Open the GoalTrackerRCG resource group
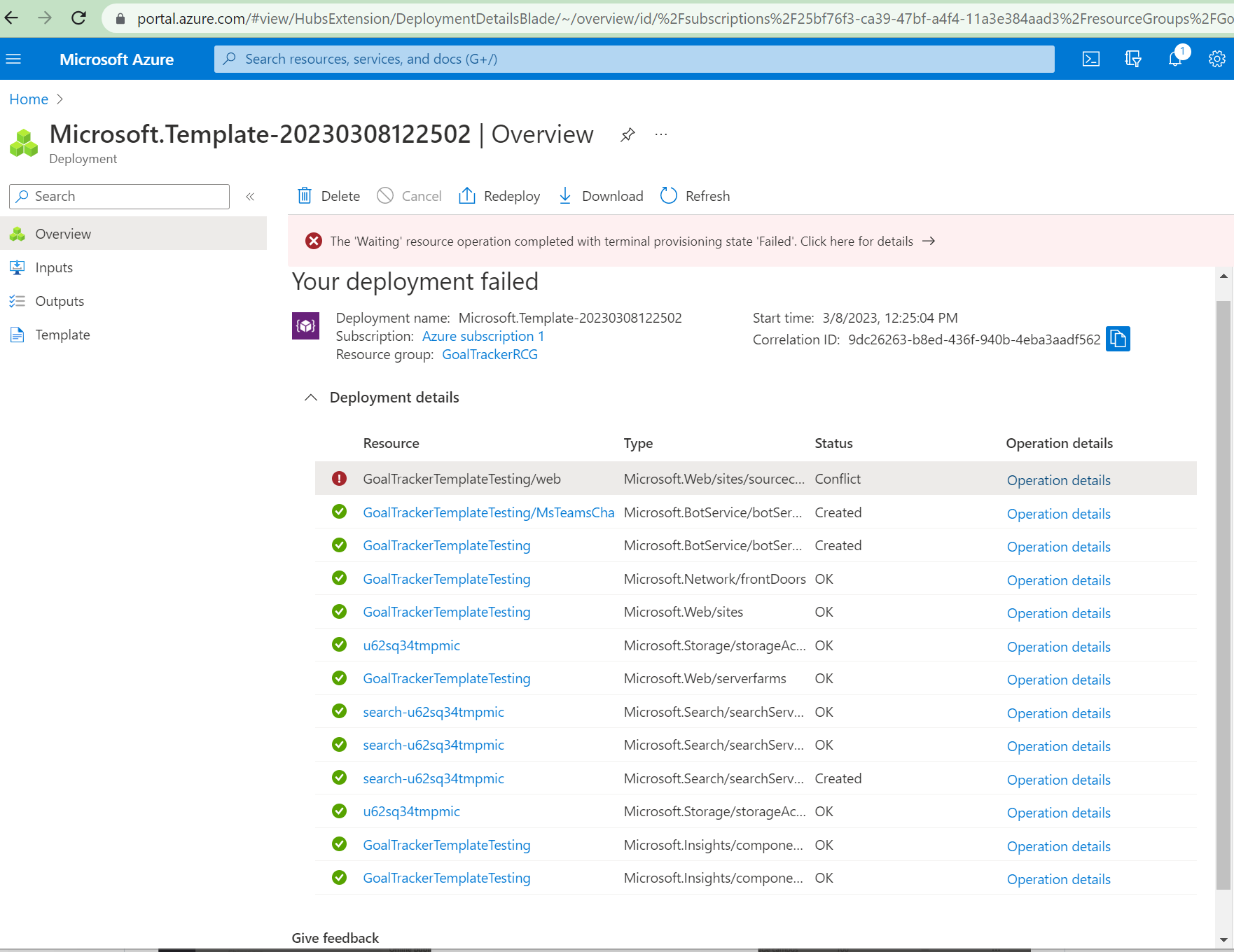Viewport: 1234px width, 952px height. (490, 354)
